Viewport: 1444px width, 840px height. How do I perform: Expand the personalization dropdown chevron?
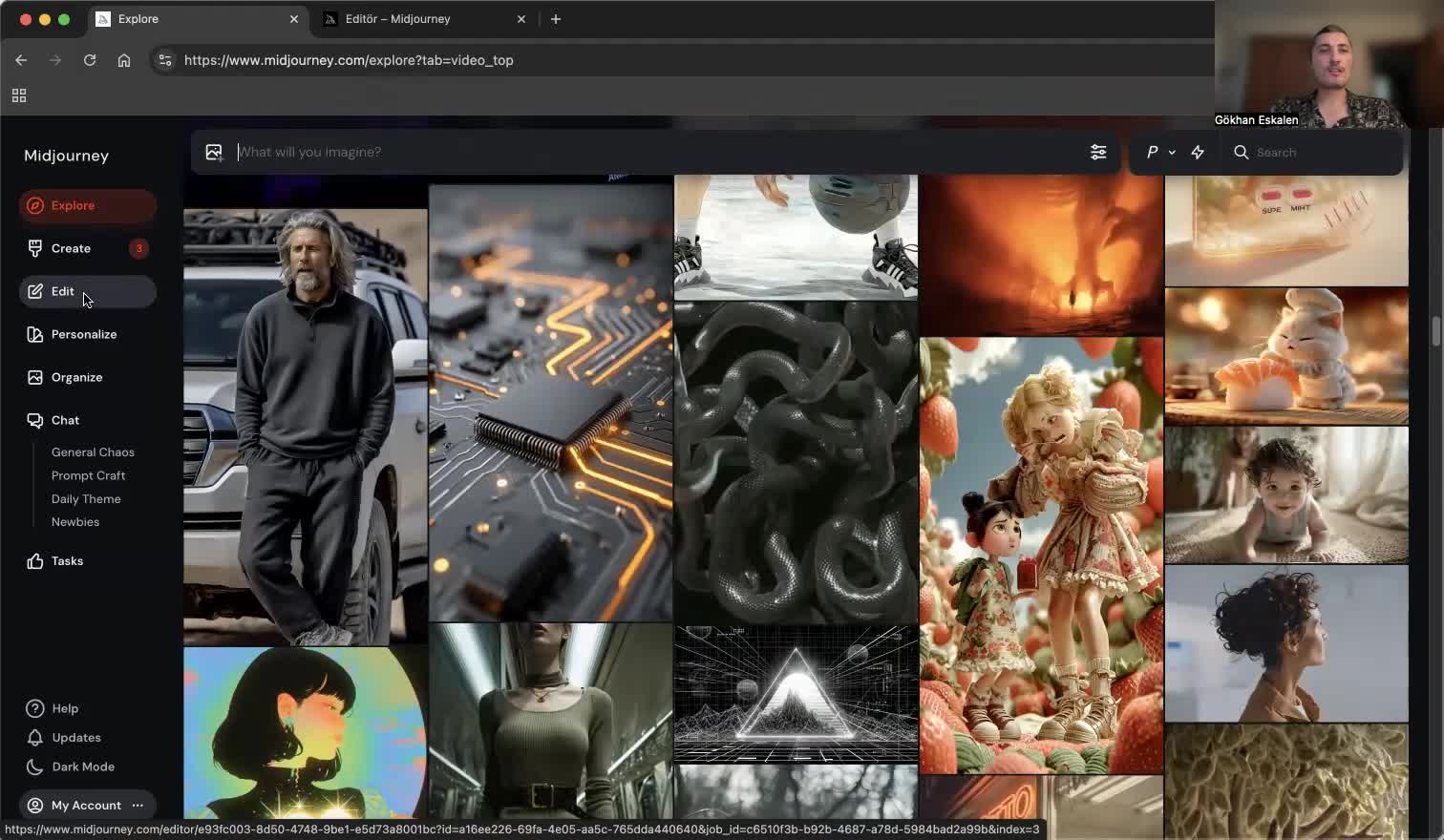[x=1172, y=152]
